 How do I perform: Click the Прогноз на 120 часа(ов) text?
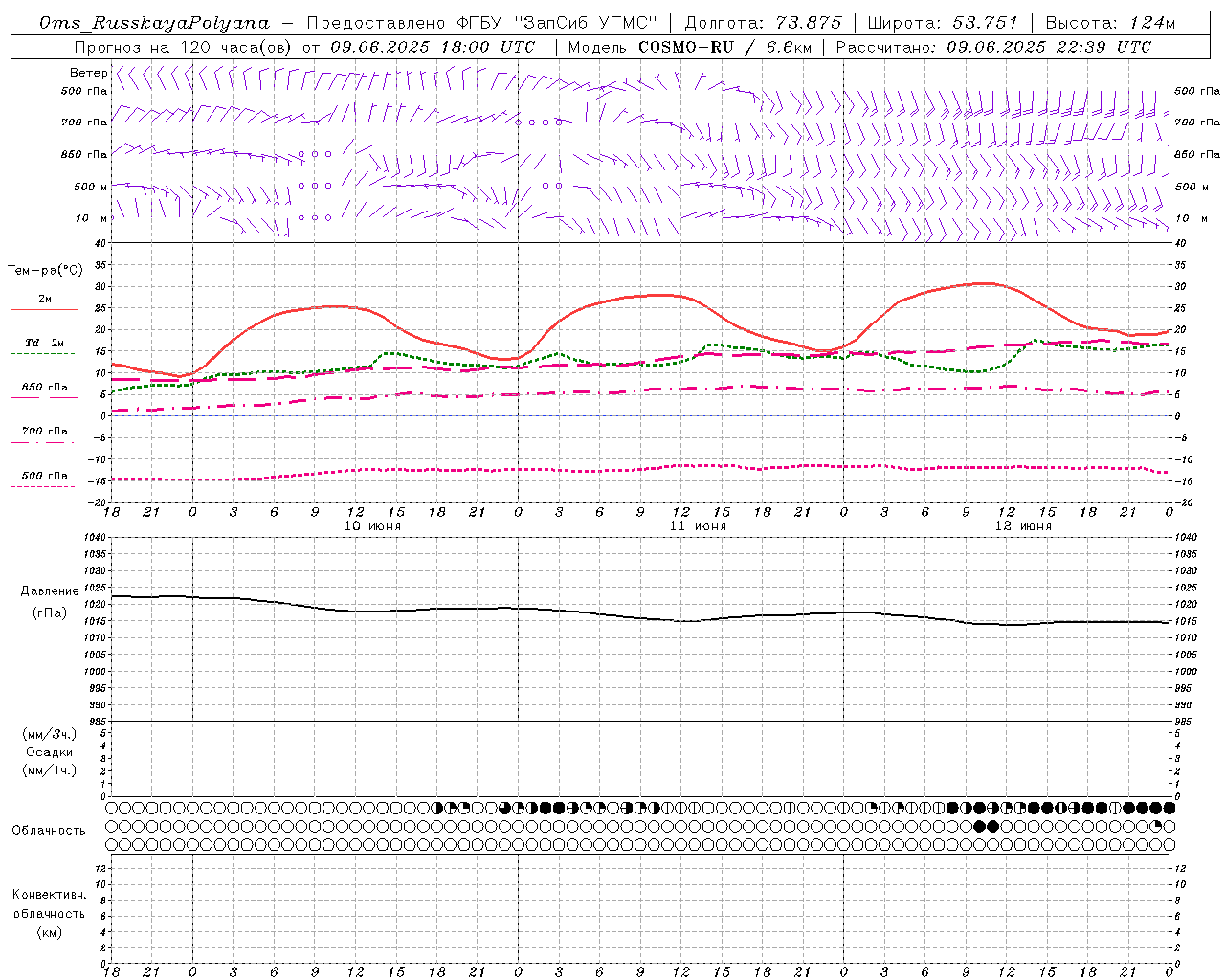point(184,47)
